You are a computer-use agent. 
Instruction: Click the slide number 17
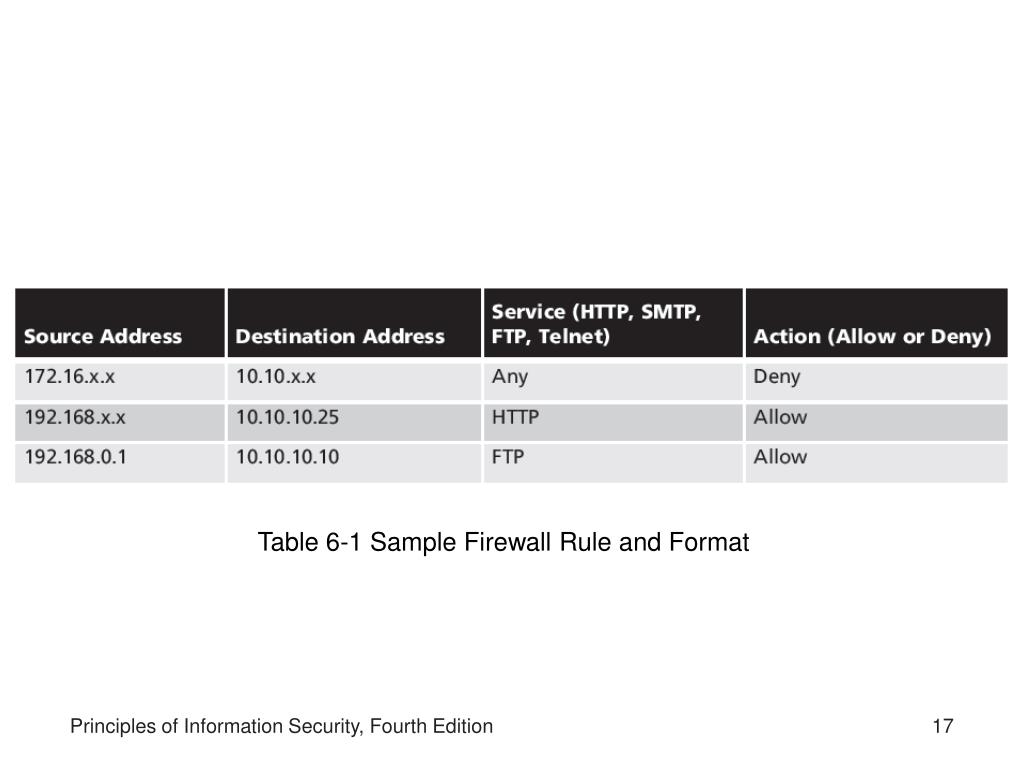click(942, 726)
